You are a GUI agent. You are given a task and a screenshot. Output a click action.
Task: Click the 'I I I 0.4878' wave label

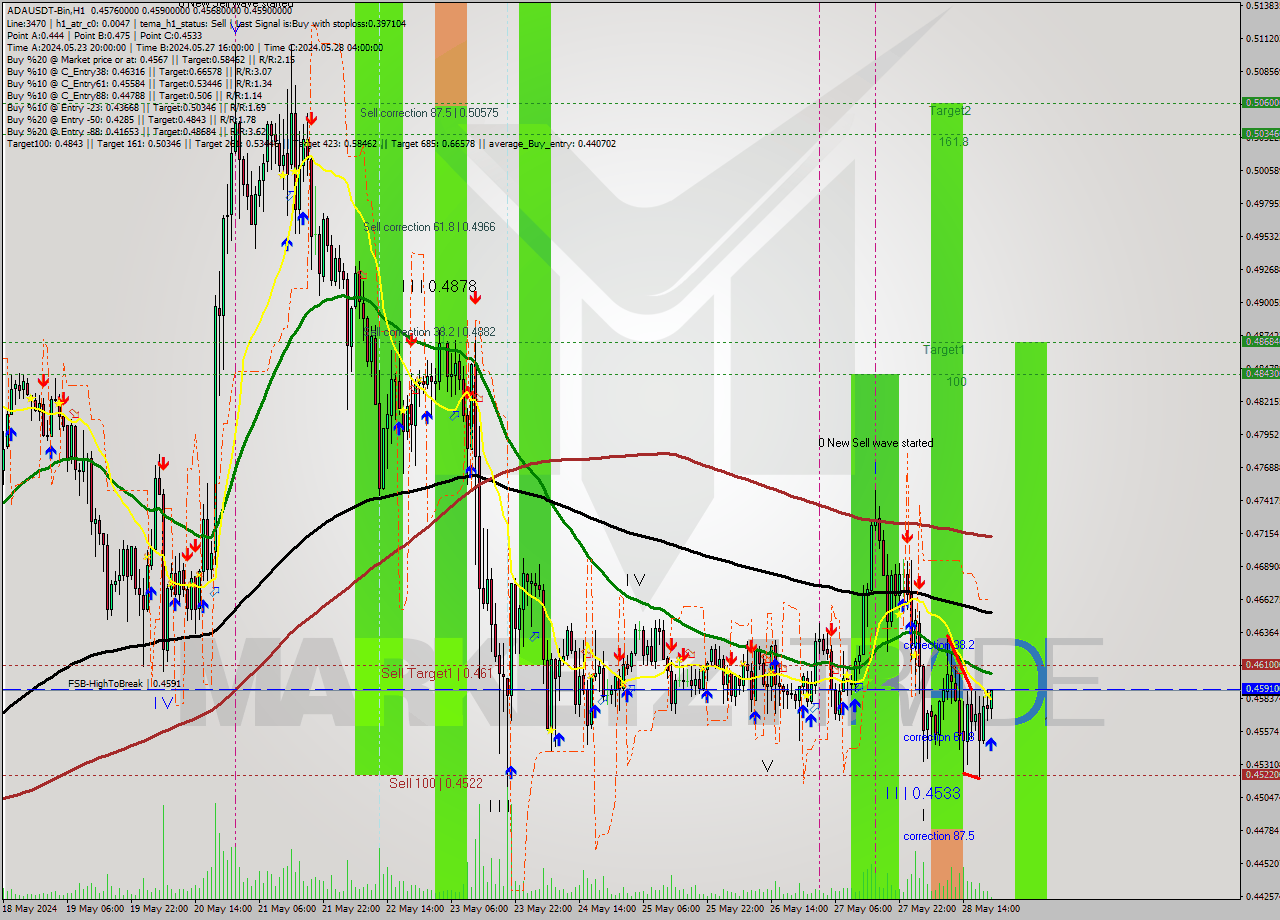click(439, 286)
